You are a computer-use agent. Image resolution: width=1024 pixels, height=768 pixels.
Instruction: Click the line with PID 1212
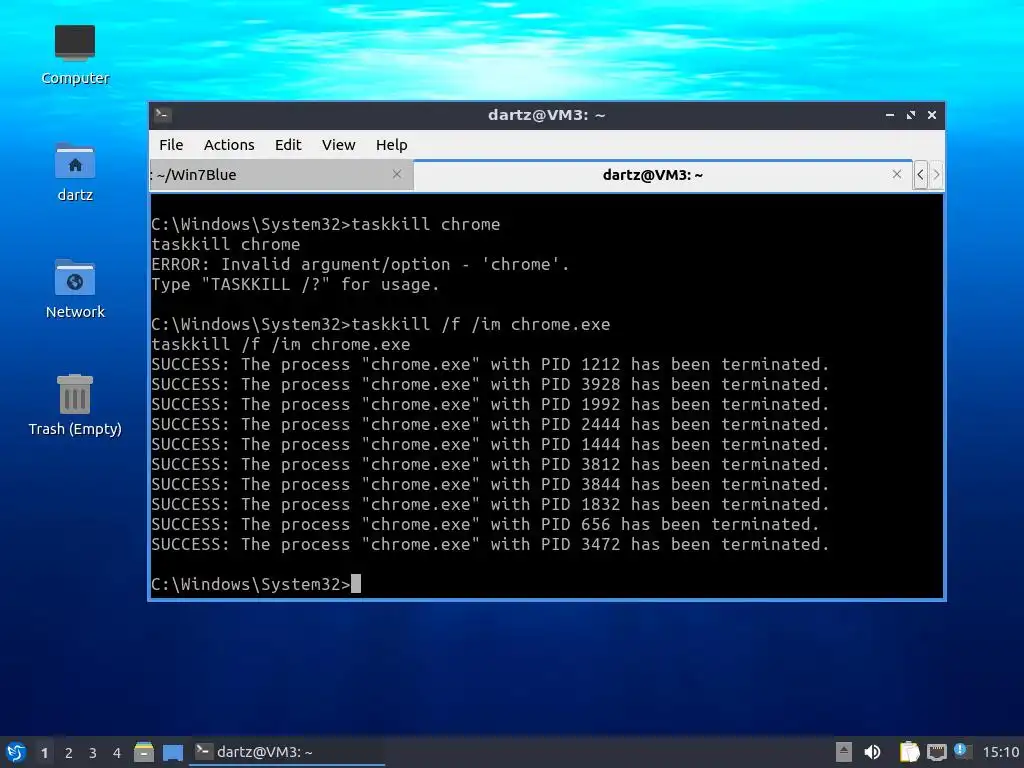(490, 364)
